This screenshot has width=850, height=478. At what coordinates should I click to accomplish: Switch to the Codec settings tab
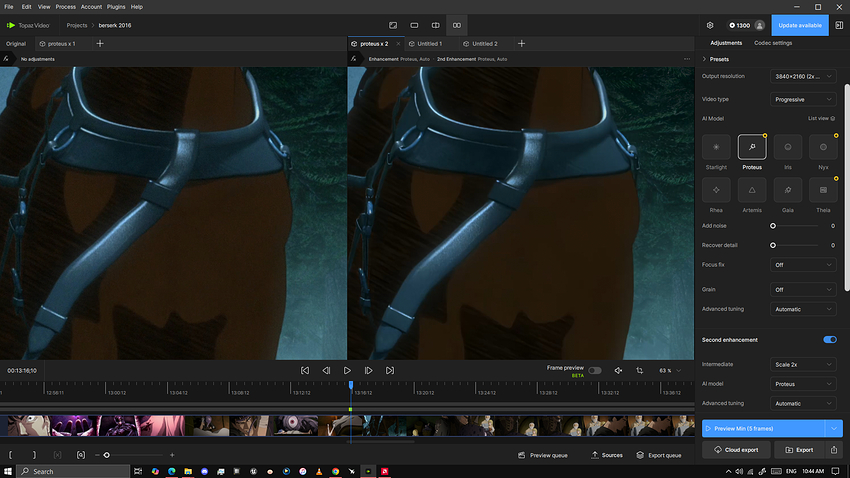(x=773, y=43)
